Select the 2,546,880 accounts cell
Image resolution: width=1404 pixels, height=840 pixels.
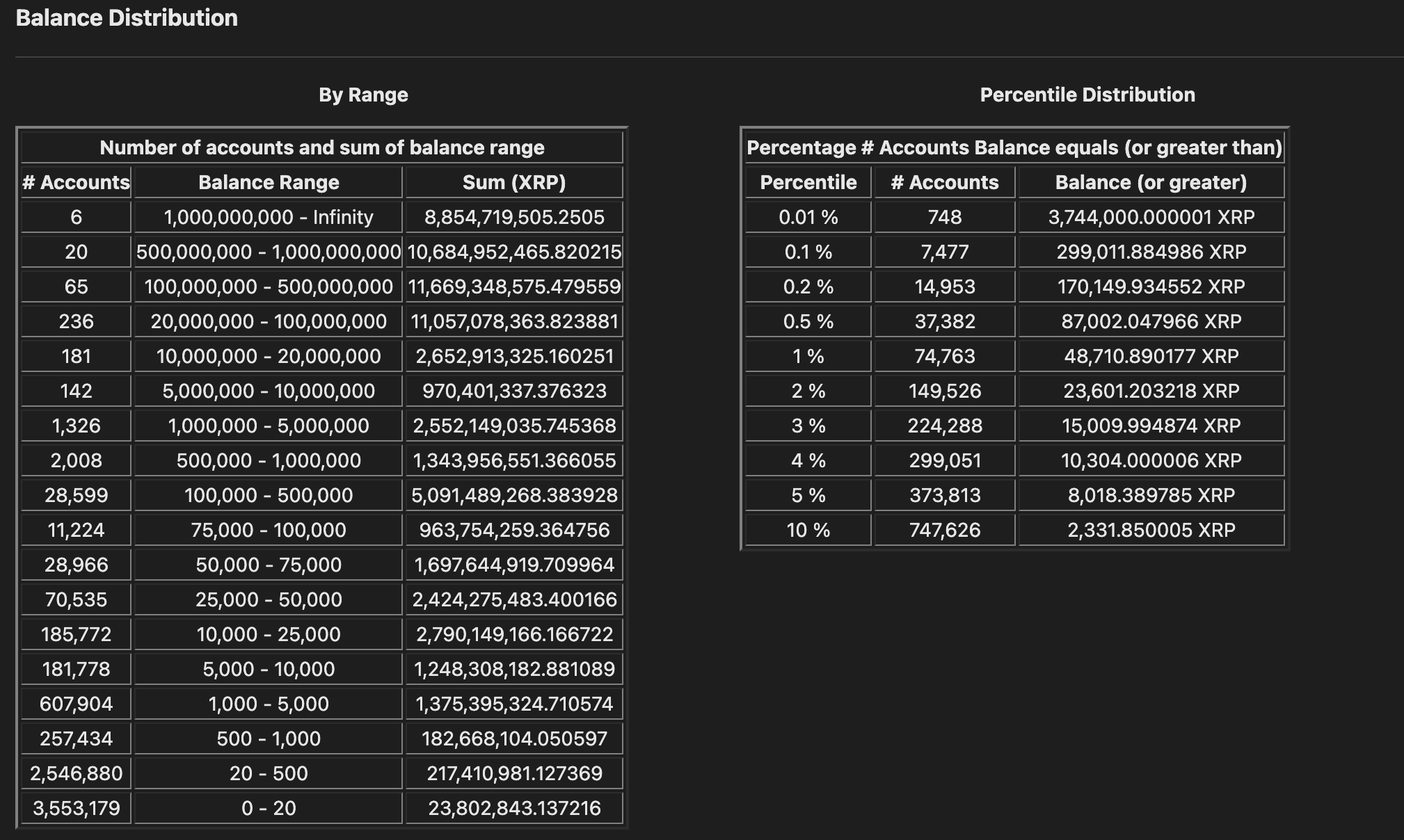76,773
